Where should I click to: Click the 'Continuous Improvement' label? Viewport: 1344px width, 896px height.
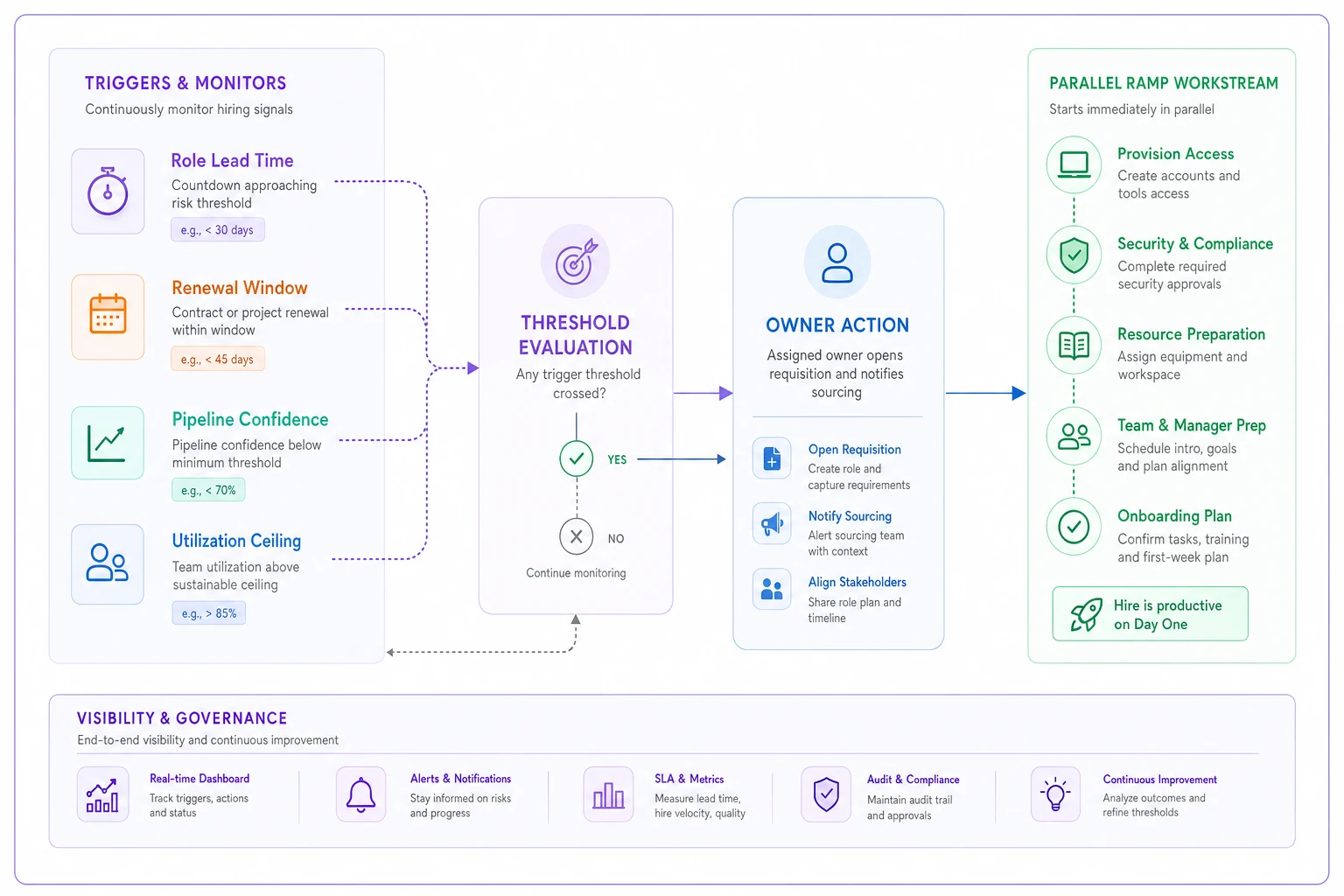pos(1160,780)
